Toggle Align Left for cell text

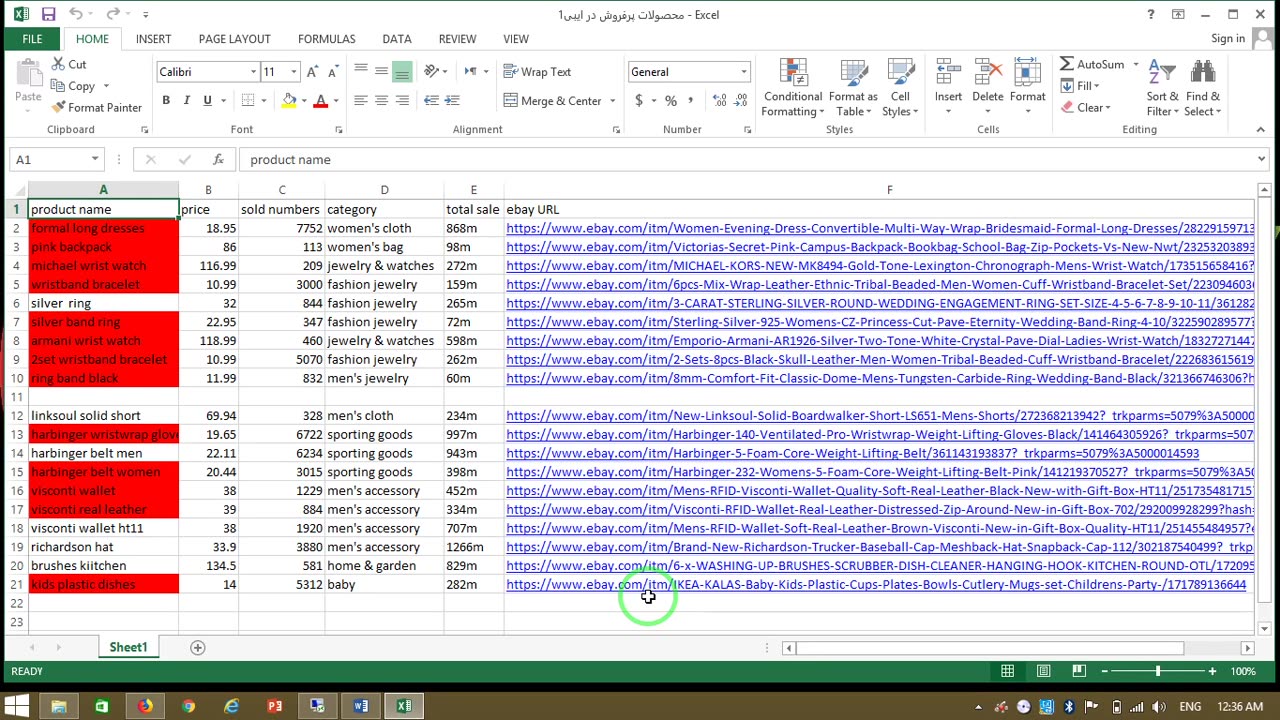[361, 100]
